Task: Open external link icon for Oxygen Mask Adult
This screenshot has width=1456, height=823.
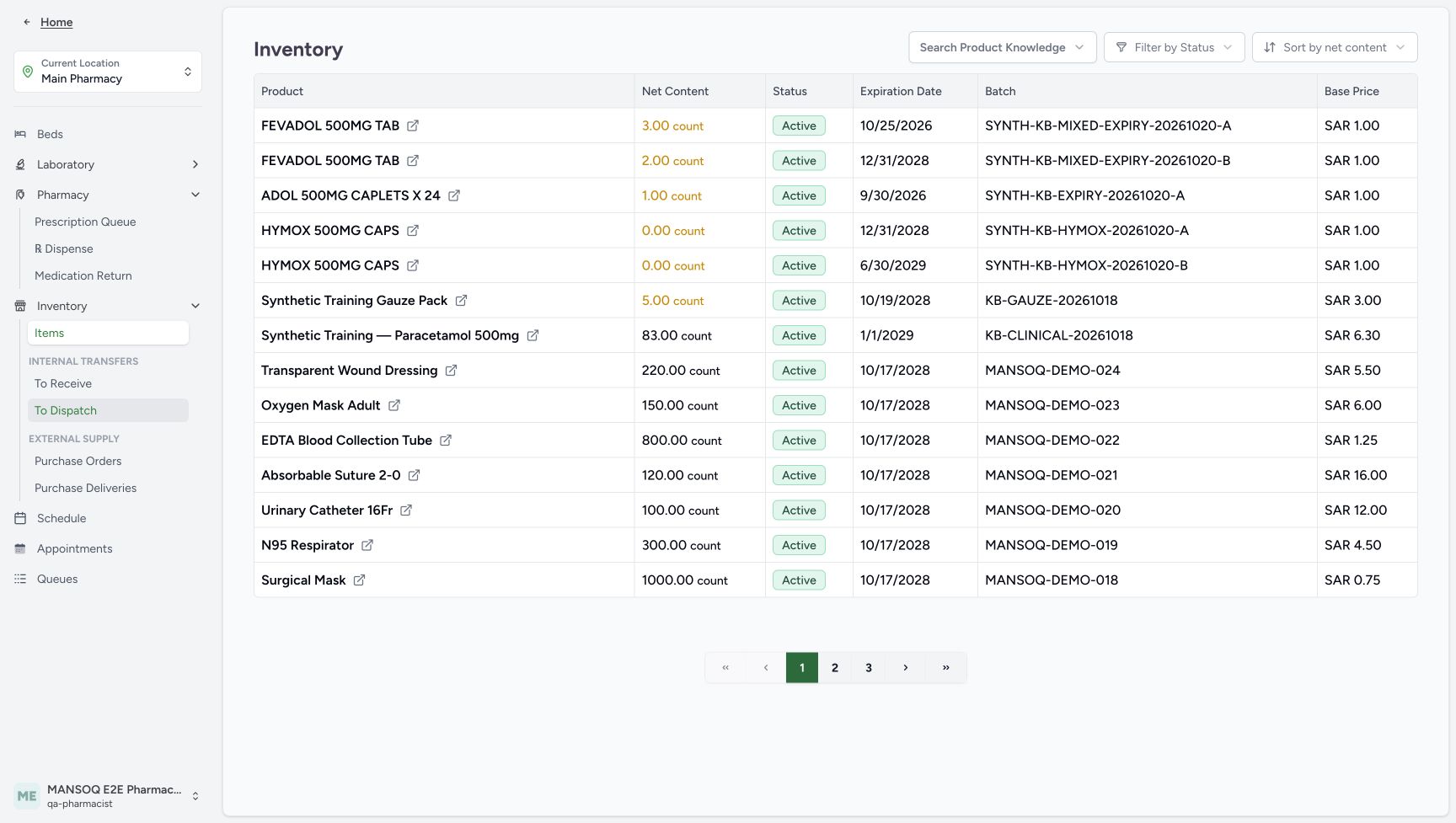Action: click(x=394, y=405)
